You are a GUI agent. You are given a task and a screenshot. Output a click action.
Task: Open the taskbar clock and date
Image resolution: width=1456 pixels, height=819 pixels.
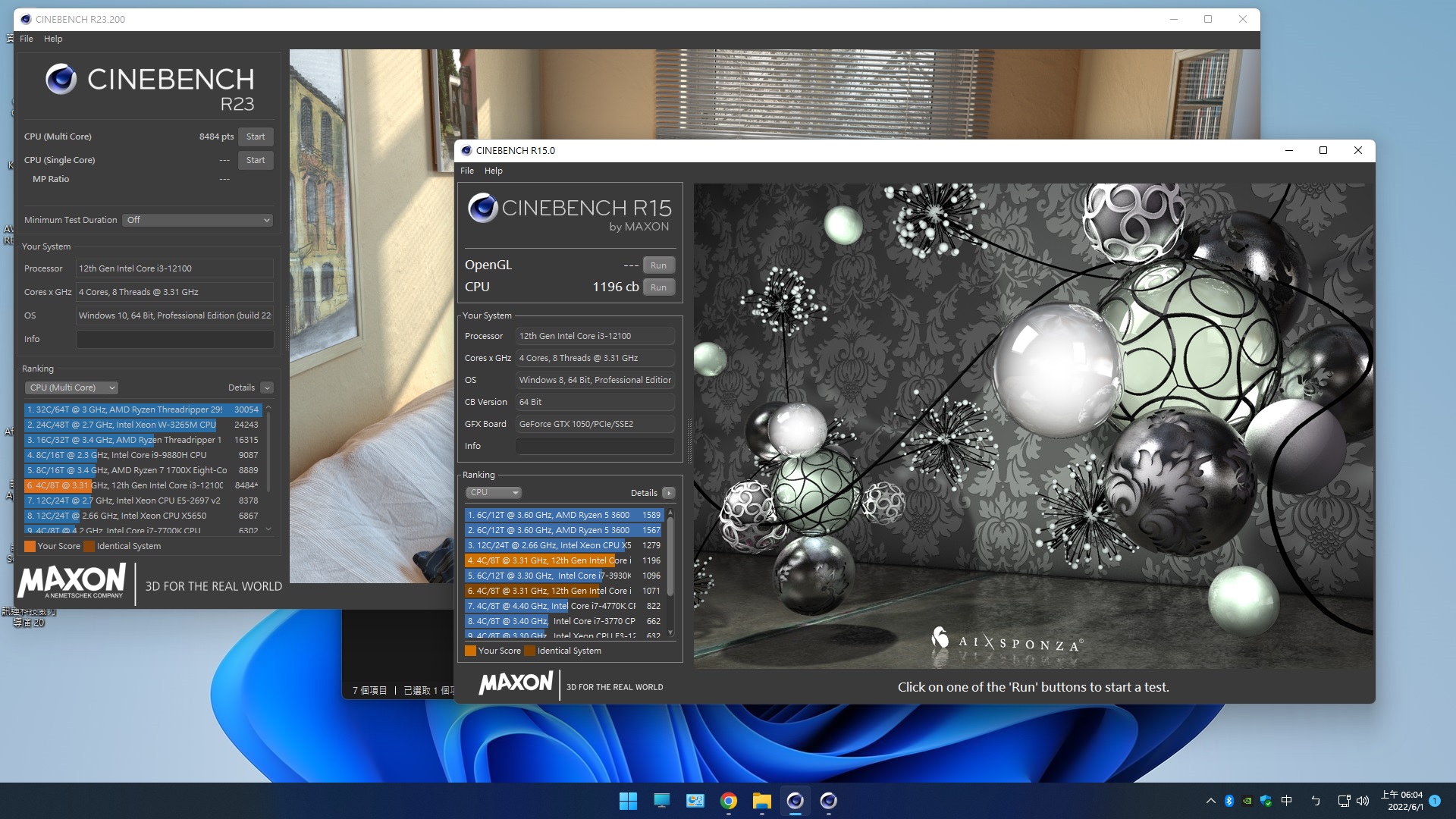point(1402,801)
